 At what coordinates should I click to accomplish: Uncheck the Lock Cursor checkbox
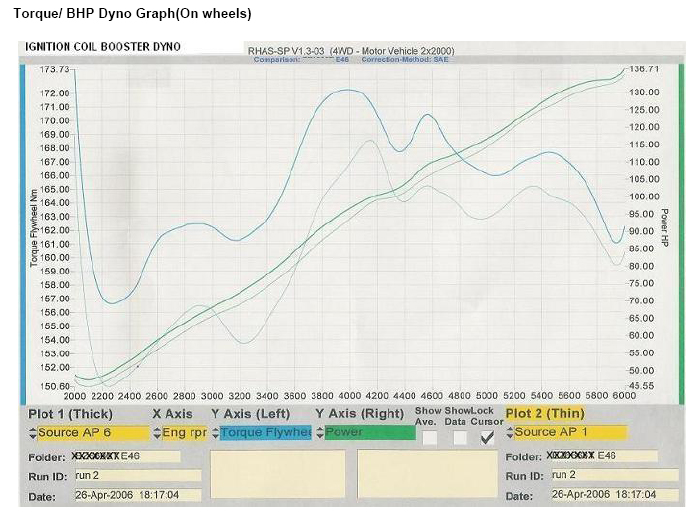(x=488, y=437)
